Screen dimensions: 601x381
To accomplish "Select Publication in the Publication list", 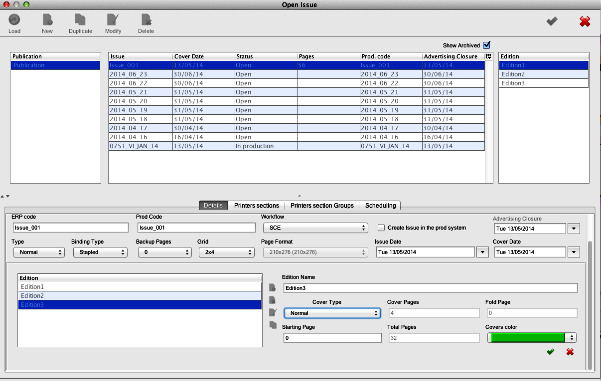I will (x=56, y=65).
